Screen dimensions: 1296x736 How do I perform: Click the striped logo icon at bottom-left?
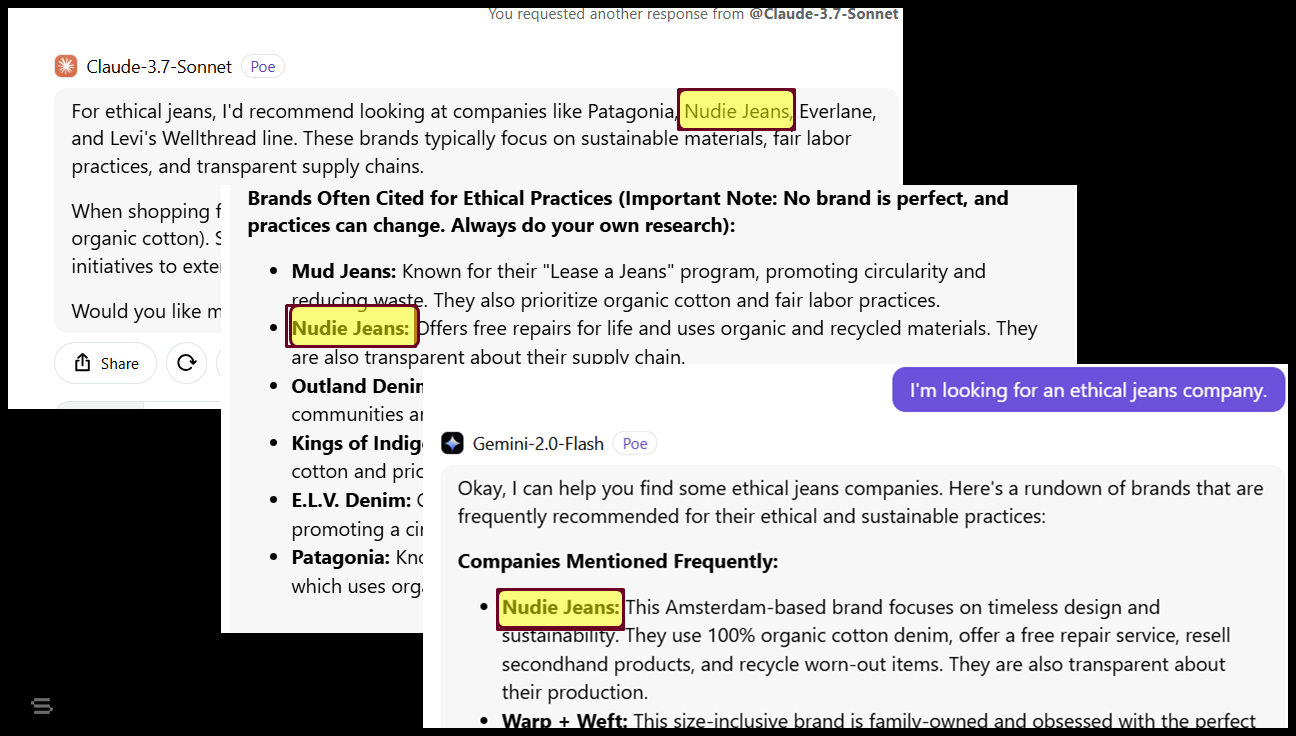pos(42,706)
